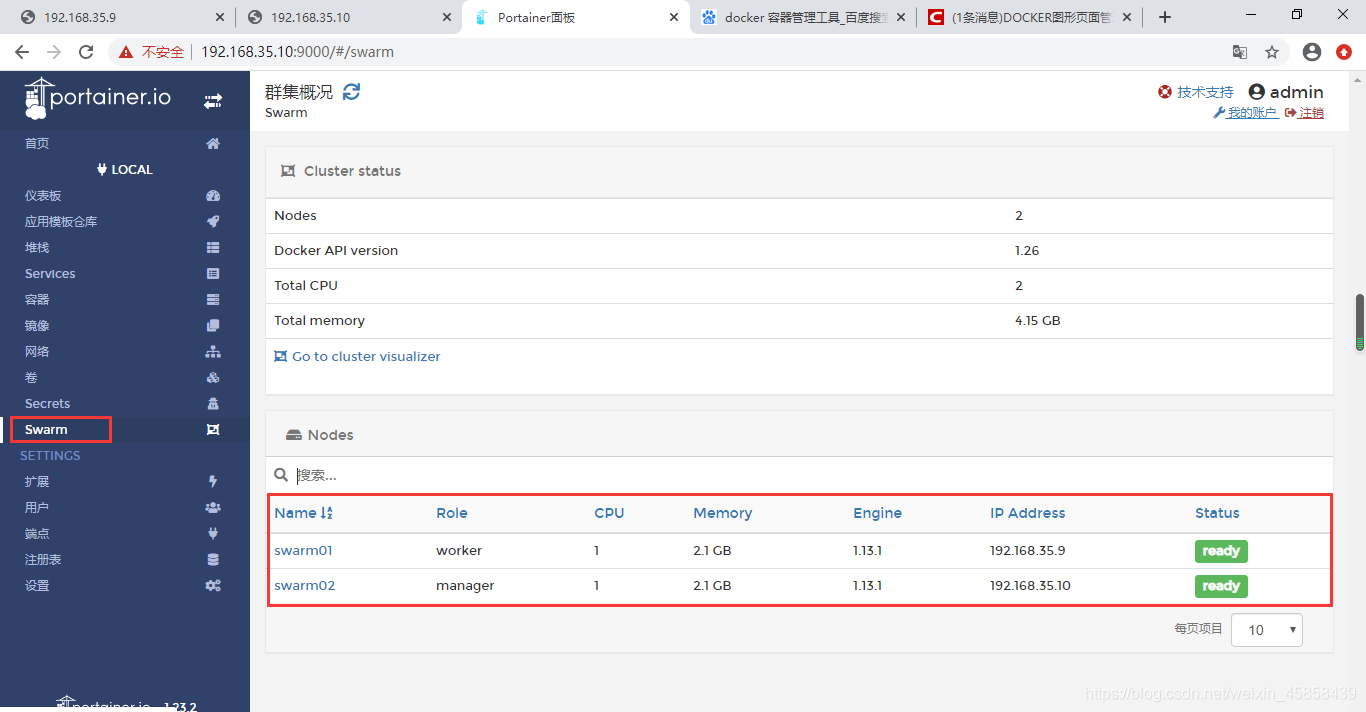Screen dimensions: 1366x712
Task: Click the Secrets agent icon
Action: point(213,404)
